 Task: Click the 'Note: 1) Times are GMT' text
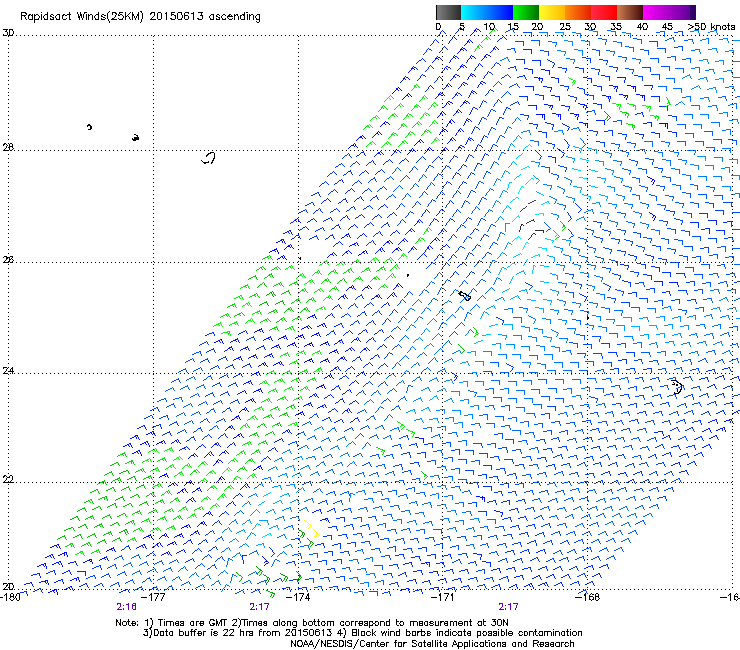coord(172,623)
